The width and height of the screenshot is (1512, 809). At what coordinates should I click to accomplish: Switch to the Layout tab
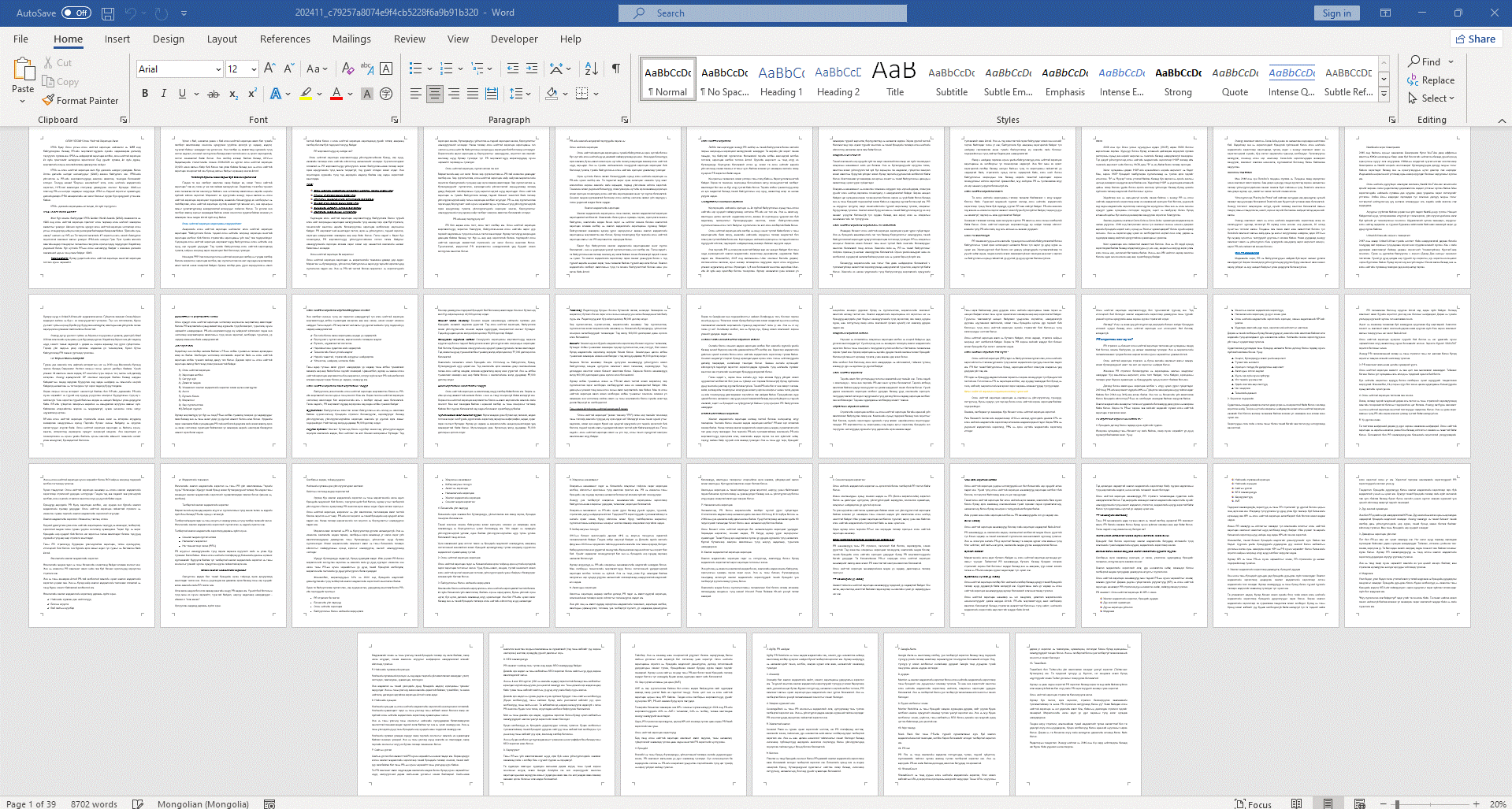coord(222,39)
